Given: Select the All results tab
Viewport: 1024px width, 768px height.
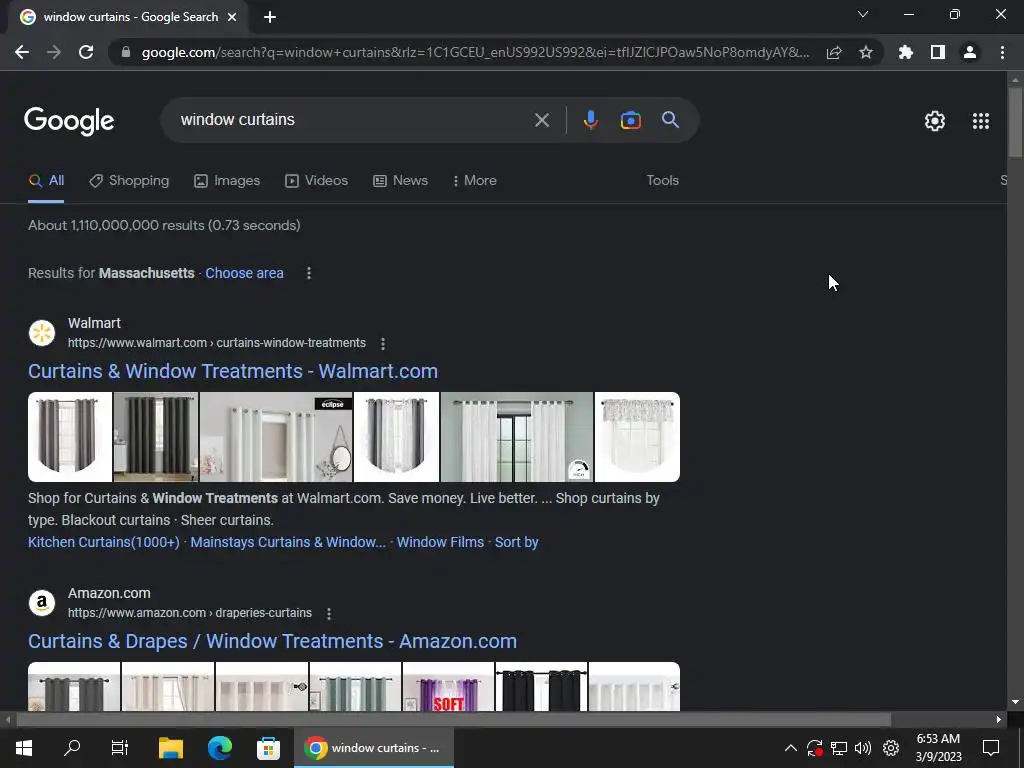Looking at the screenshot, I should click(46, 181).
